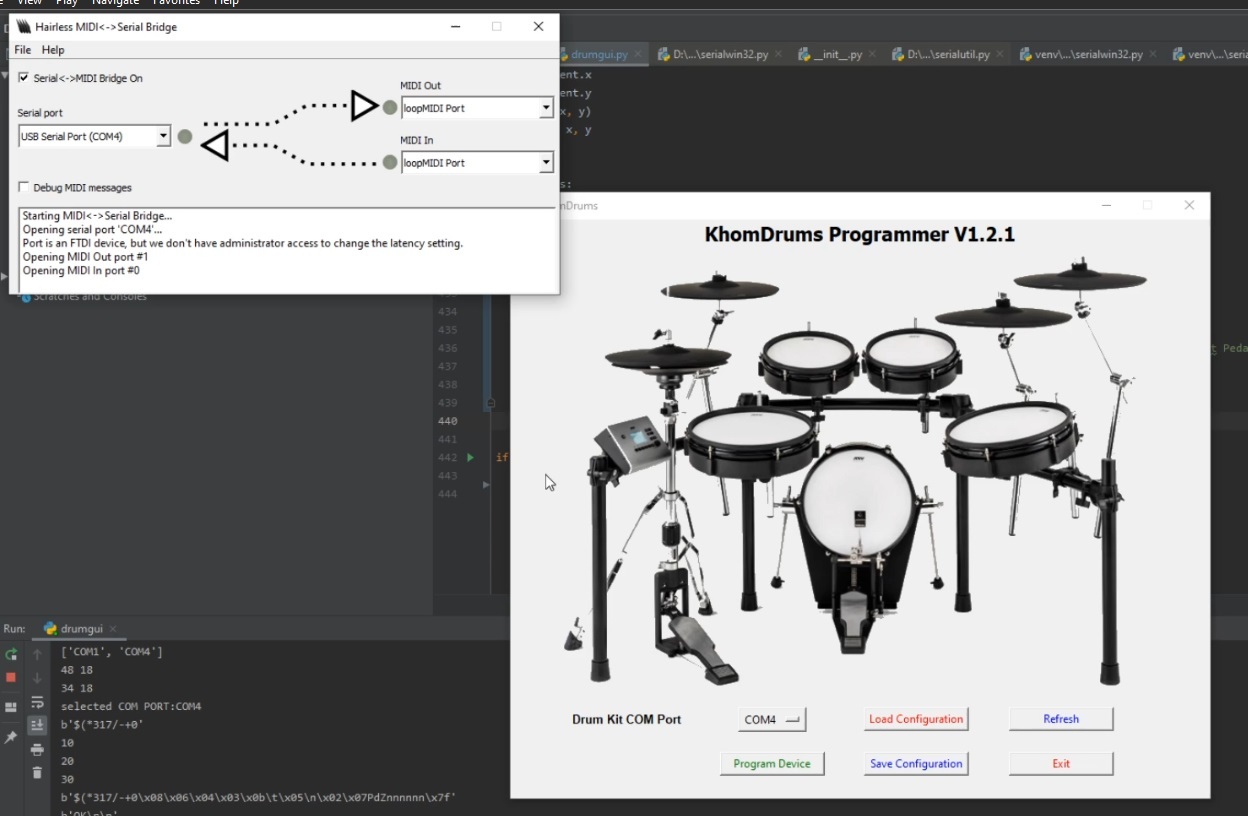
Task: Enable Debug MIDI messages checkbox
Action: pos(24,187)
